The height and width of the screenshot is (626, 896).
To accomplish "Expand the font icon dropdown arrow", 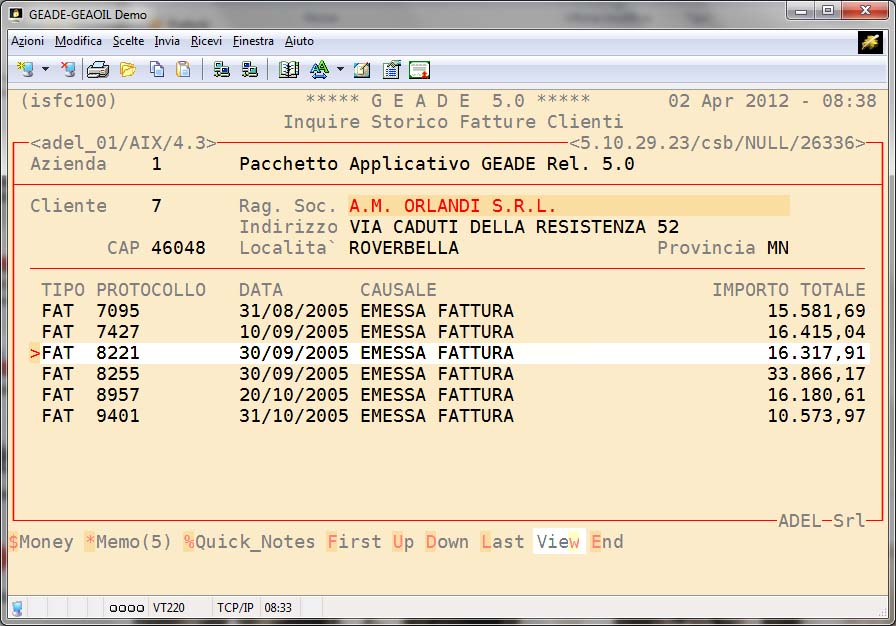I will point(340,69).
